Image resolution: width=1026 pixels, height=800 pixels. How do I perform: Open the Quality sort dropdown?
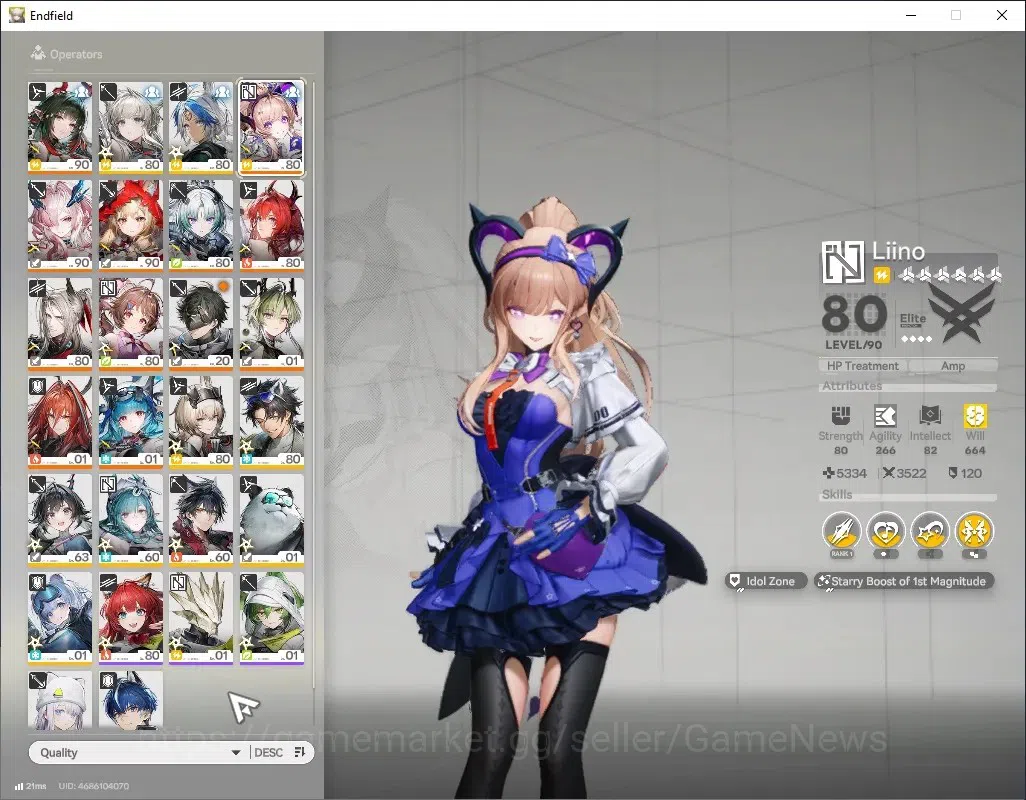point(139,752)
